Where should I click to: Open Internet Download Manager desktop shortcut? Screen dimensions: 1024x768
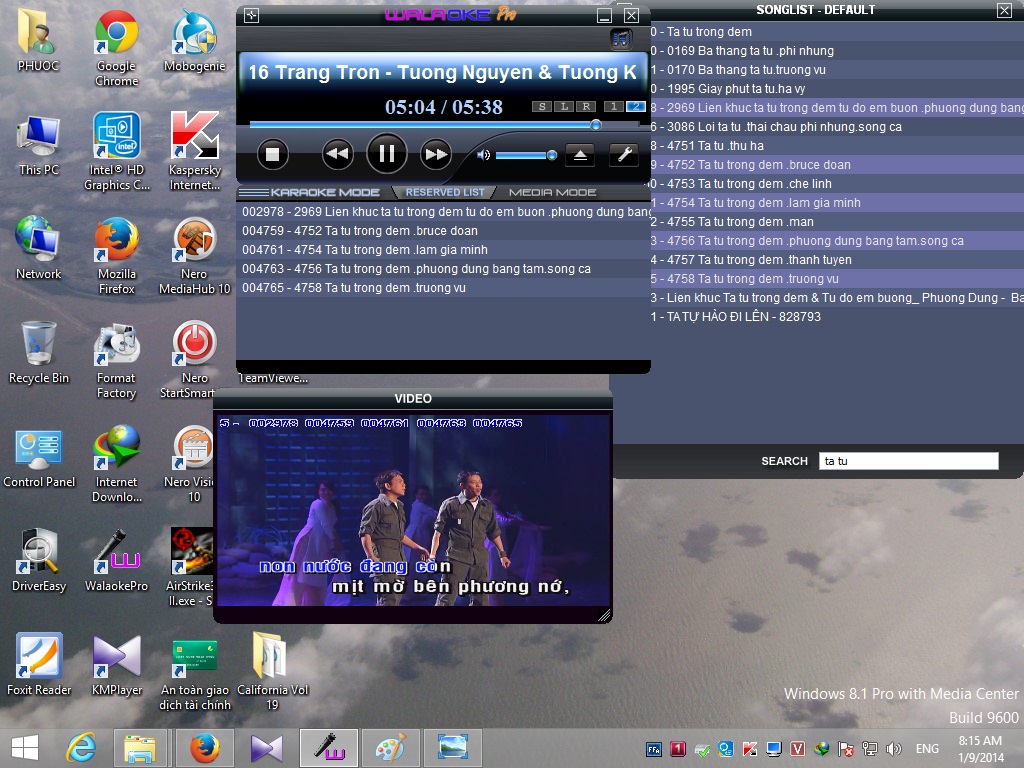[x=116, y=464]
